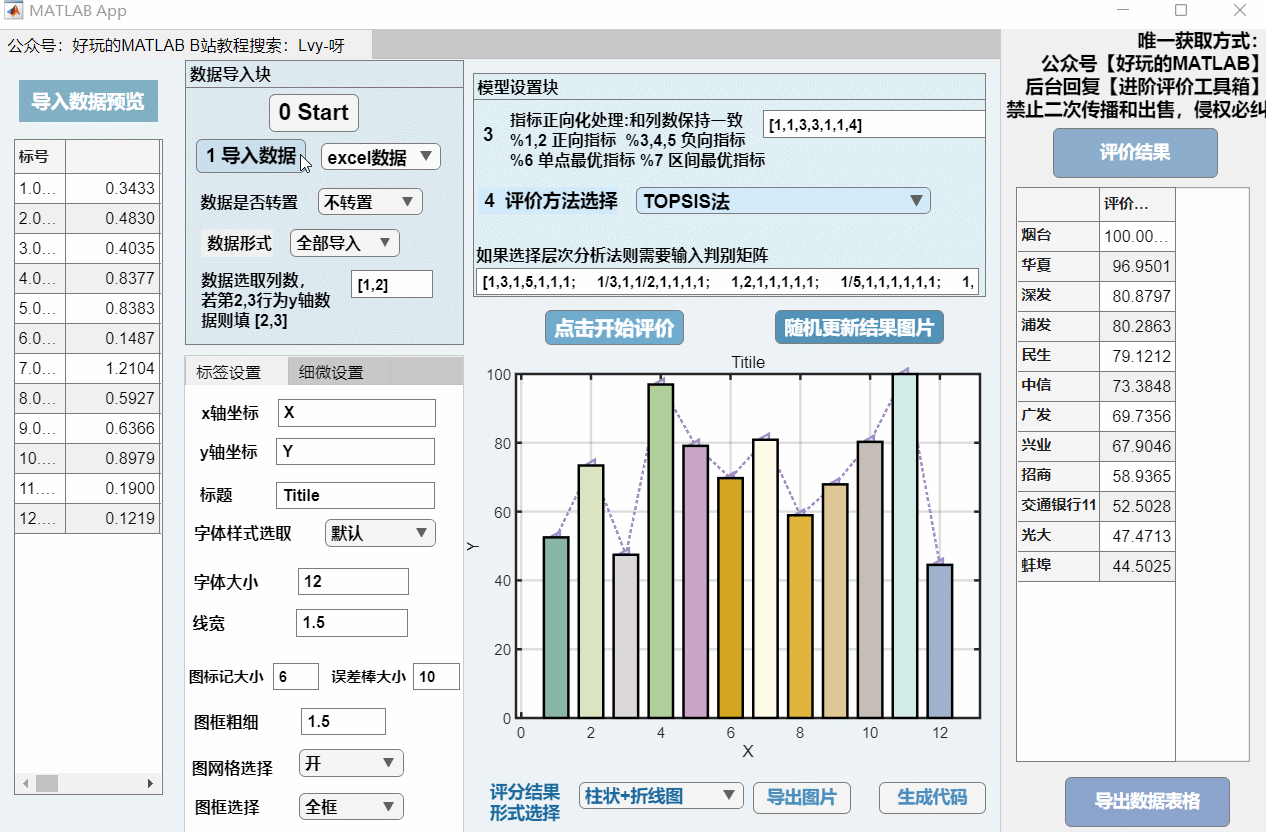Select the 华夏 row in results table
This screenshot has width=1266, height=832.
pos(1096,266)
